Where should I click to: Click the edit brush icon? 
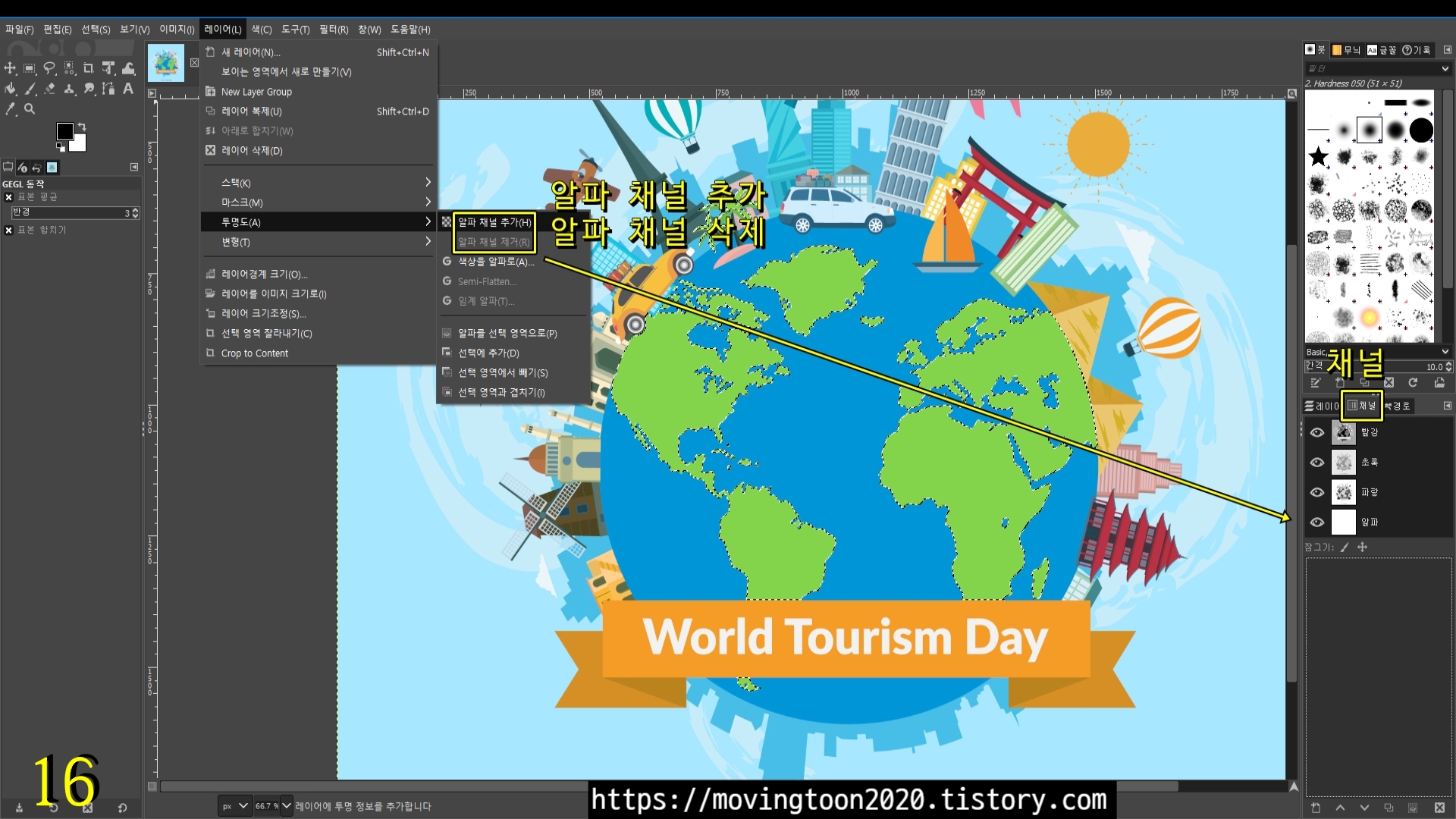[x=1316, y=383]
